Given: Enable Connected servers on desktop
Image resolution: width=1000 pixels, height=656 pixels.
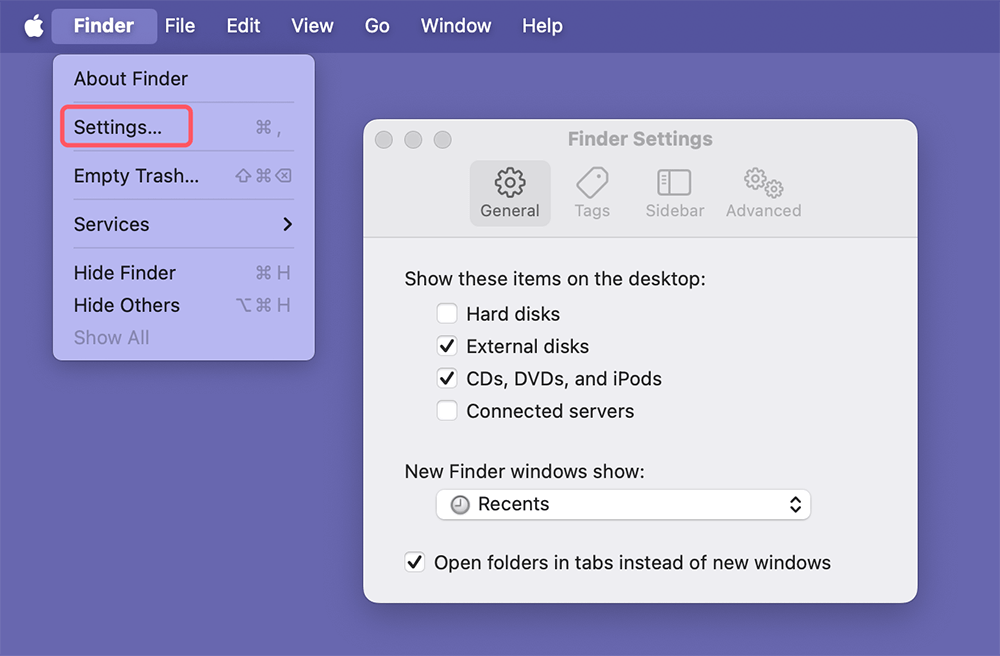Looking at the screenshot, I should tap(447, 411).
